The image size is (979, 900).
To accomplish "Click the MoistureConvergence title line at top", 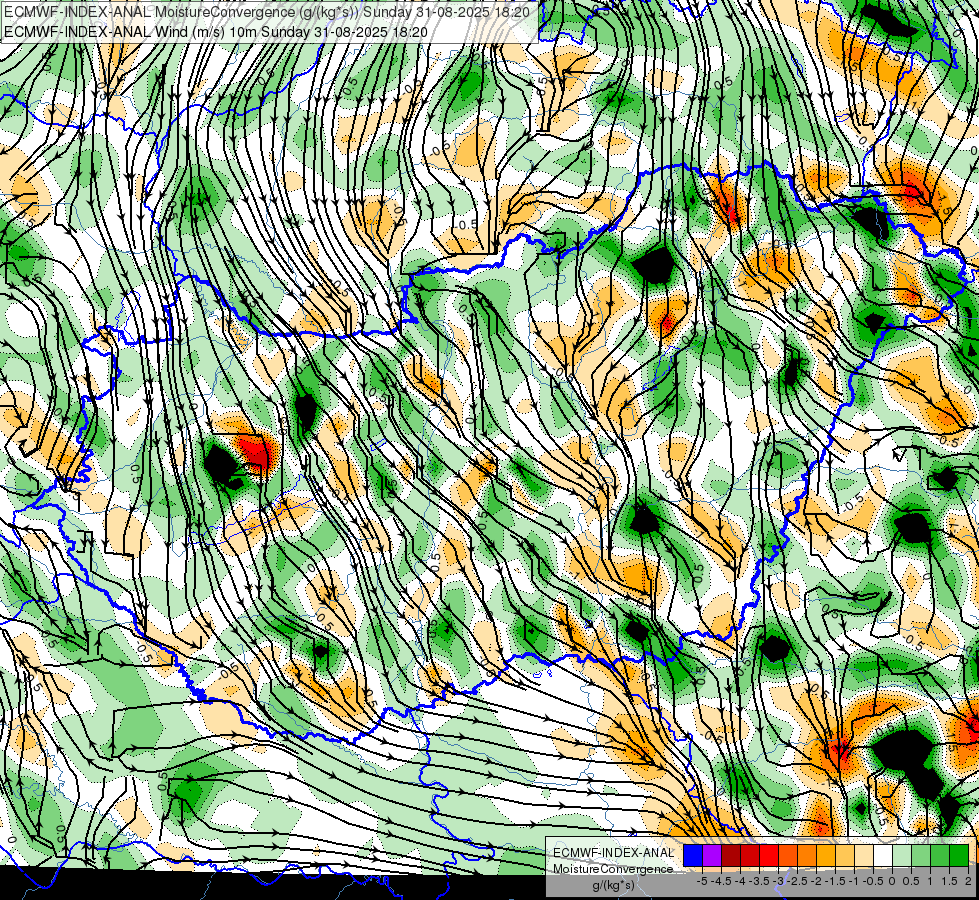I will tap(267, 12).
